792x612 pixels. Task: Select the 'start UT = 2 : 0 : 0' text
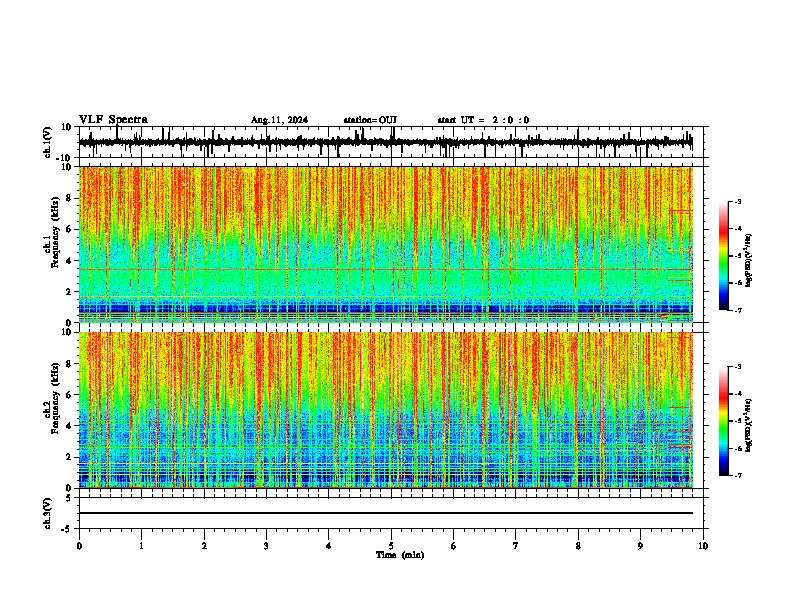click(483, 120)
